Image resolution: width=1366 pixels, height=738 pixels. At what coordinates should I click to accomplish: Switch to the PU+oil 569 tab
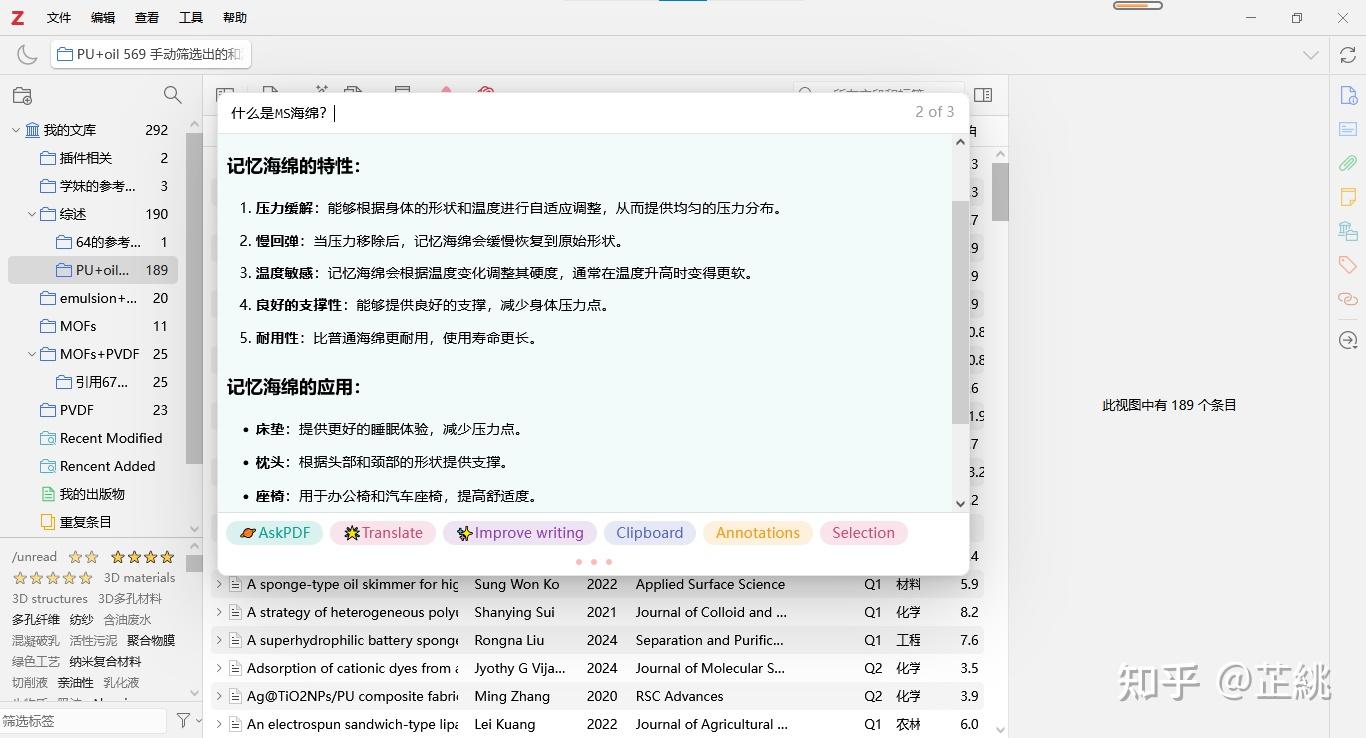coord(151,55)
